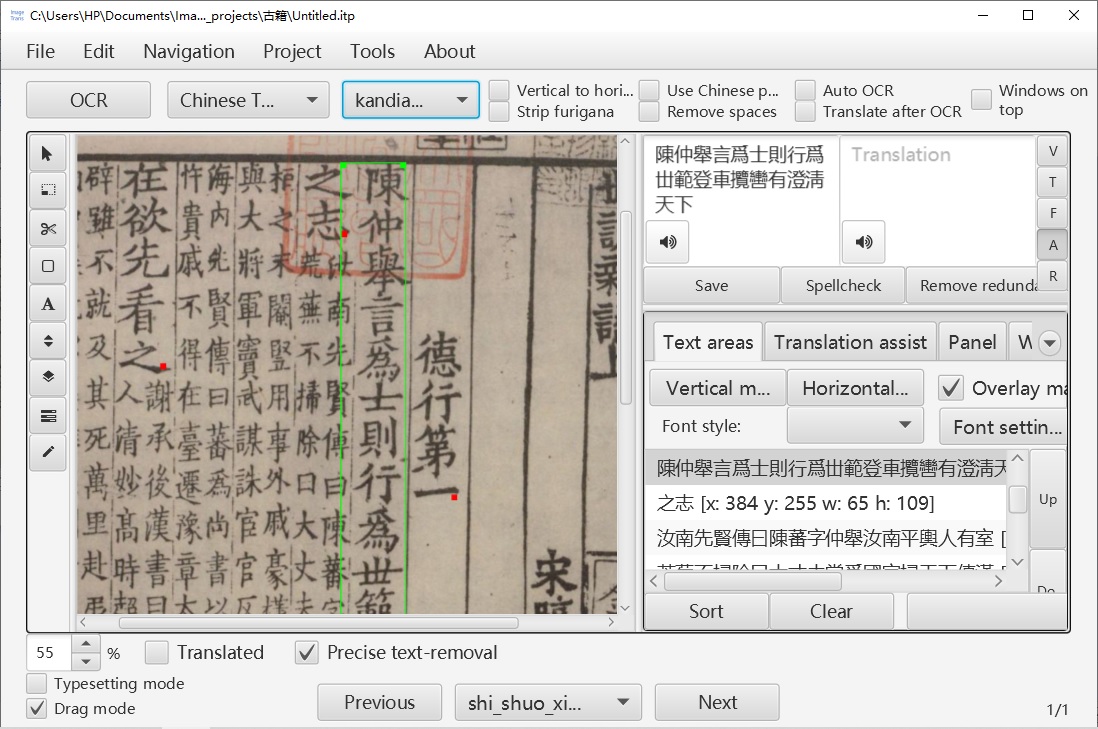1098x729 pixels.
Task: Click the F side button
Action: tap(1052, 213)
